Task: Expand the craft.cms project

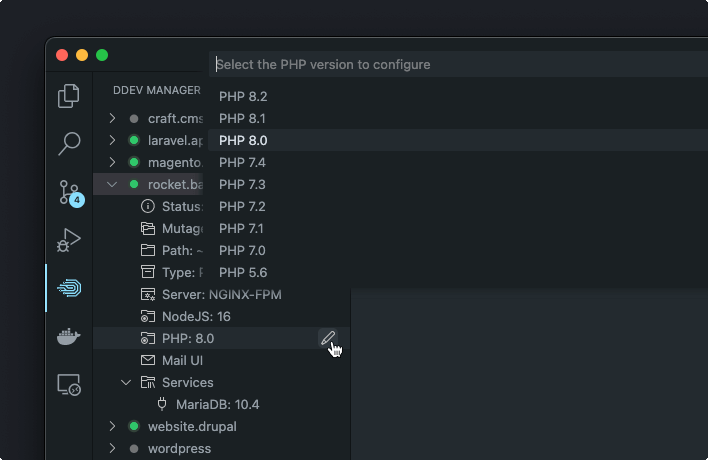Action: point(112,119)
